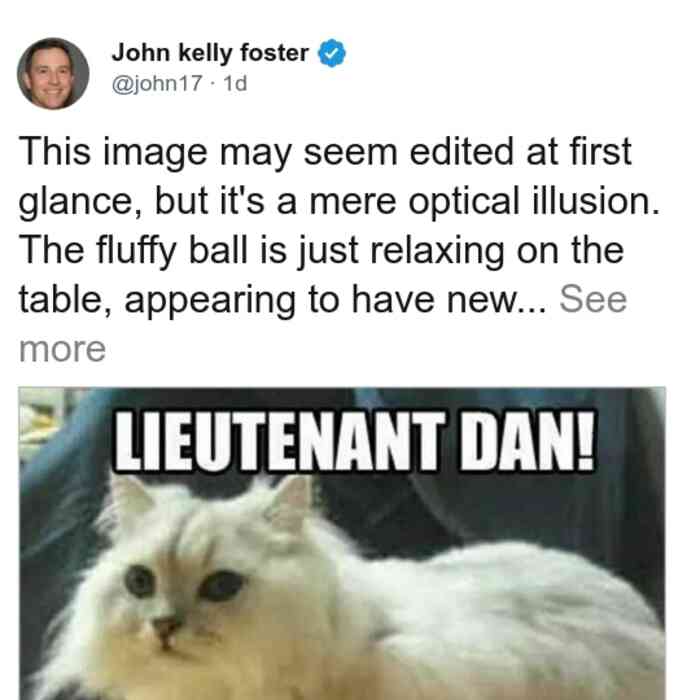Open the John kelly foster display name

[210, 53]
